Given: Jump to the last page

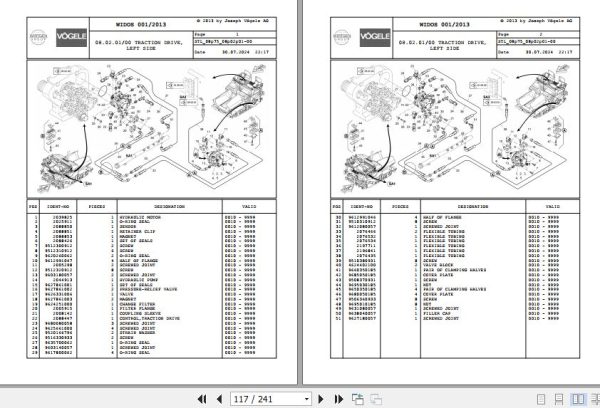Looking at the screenshot, I should point(339,399).
